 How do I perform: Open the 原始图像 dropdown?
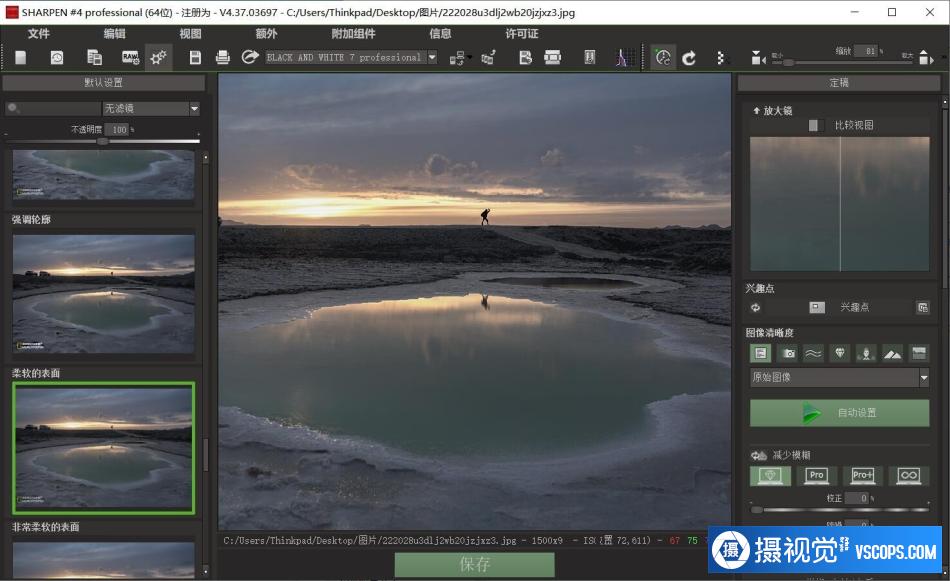[839, 377]
